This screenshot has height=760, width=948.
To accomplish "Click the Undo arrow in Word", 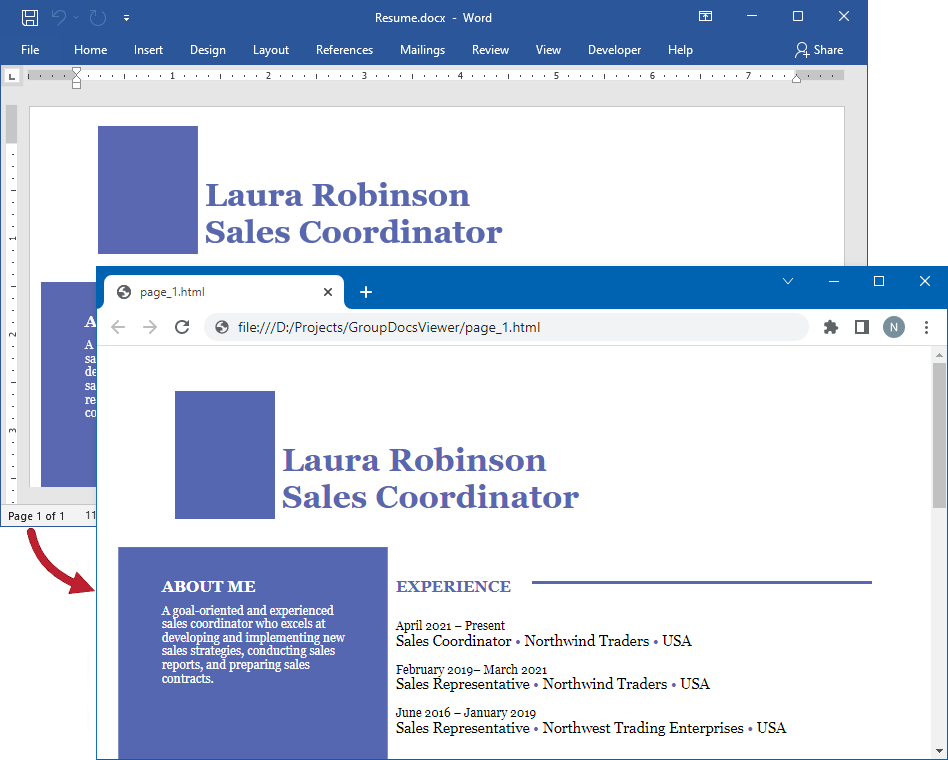I will 59,18.
